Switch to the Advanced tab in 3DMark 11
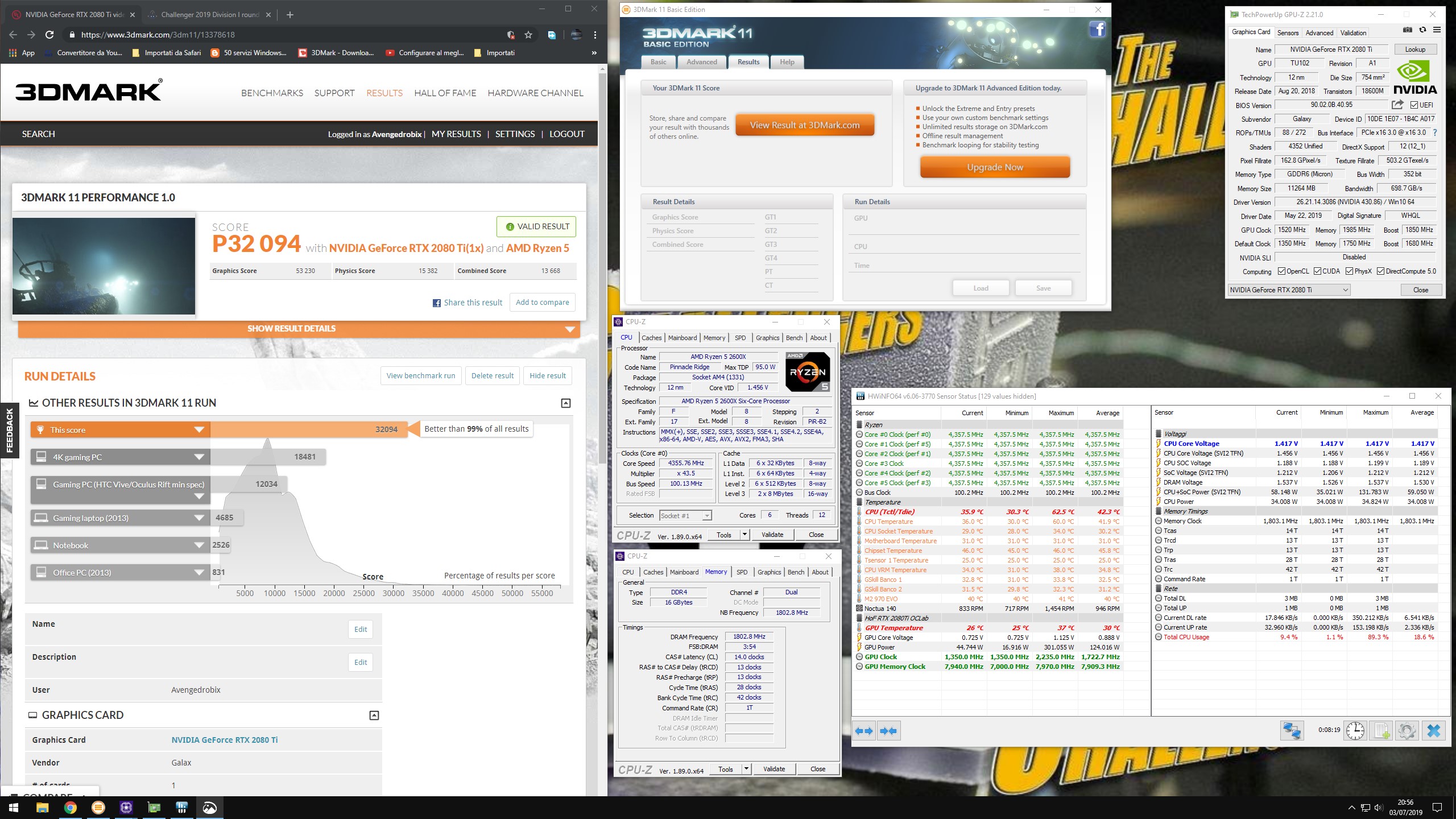 (x=701, y=62)
